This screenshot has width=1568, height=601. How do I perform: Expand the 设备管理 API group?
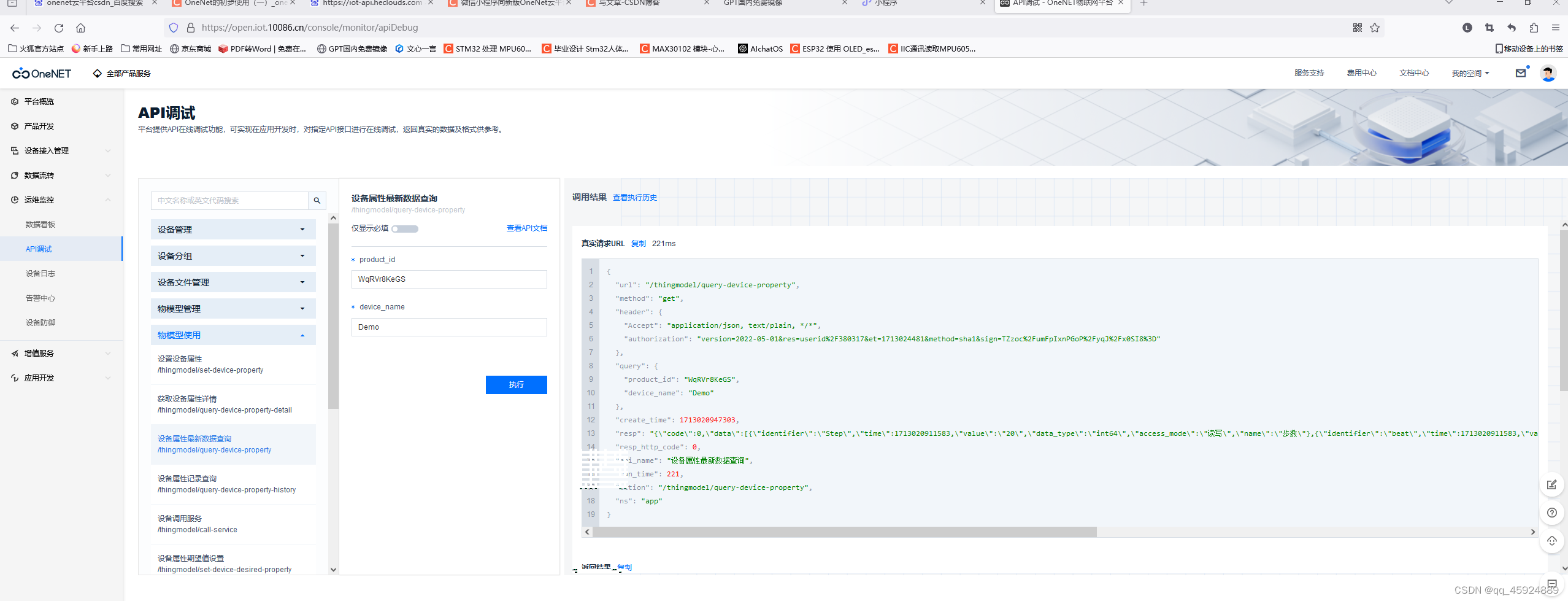point(233,230)
